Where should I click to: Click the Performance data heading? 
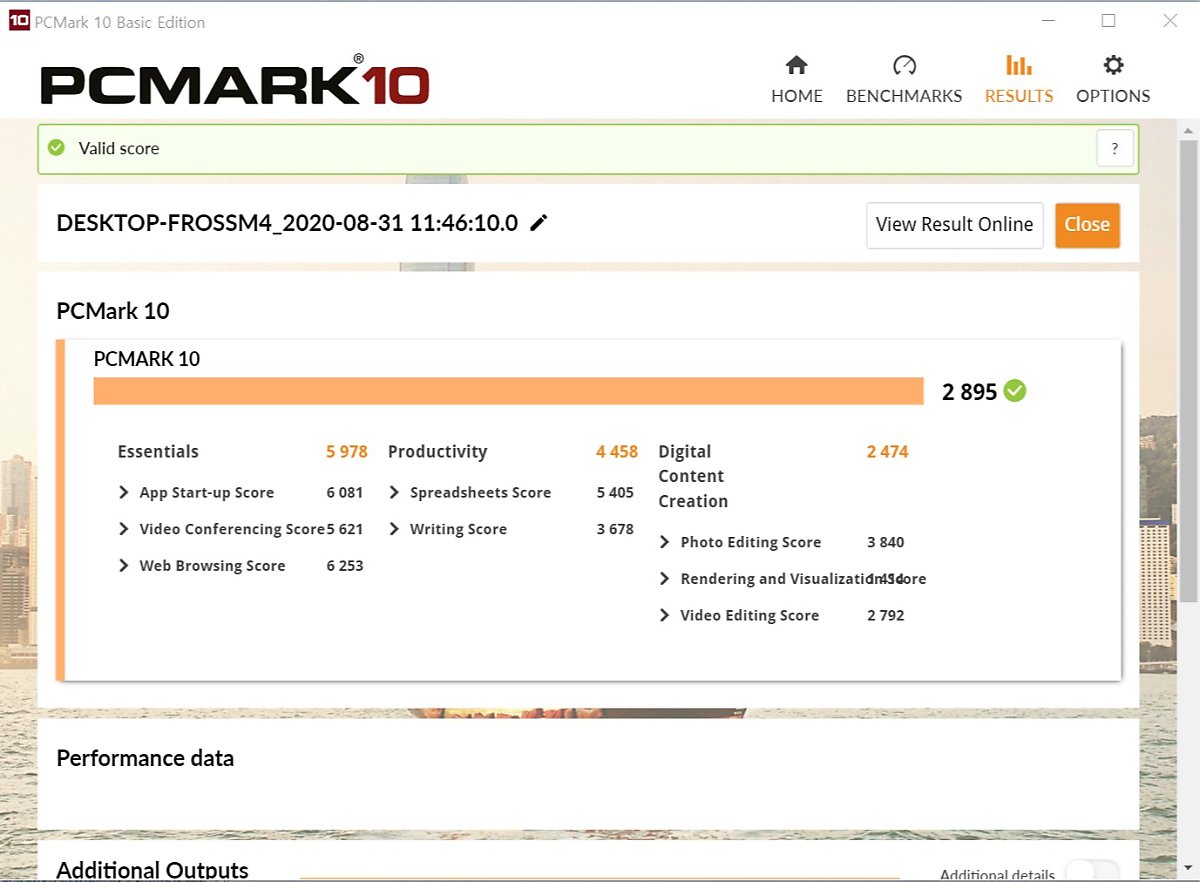[145, 758]
